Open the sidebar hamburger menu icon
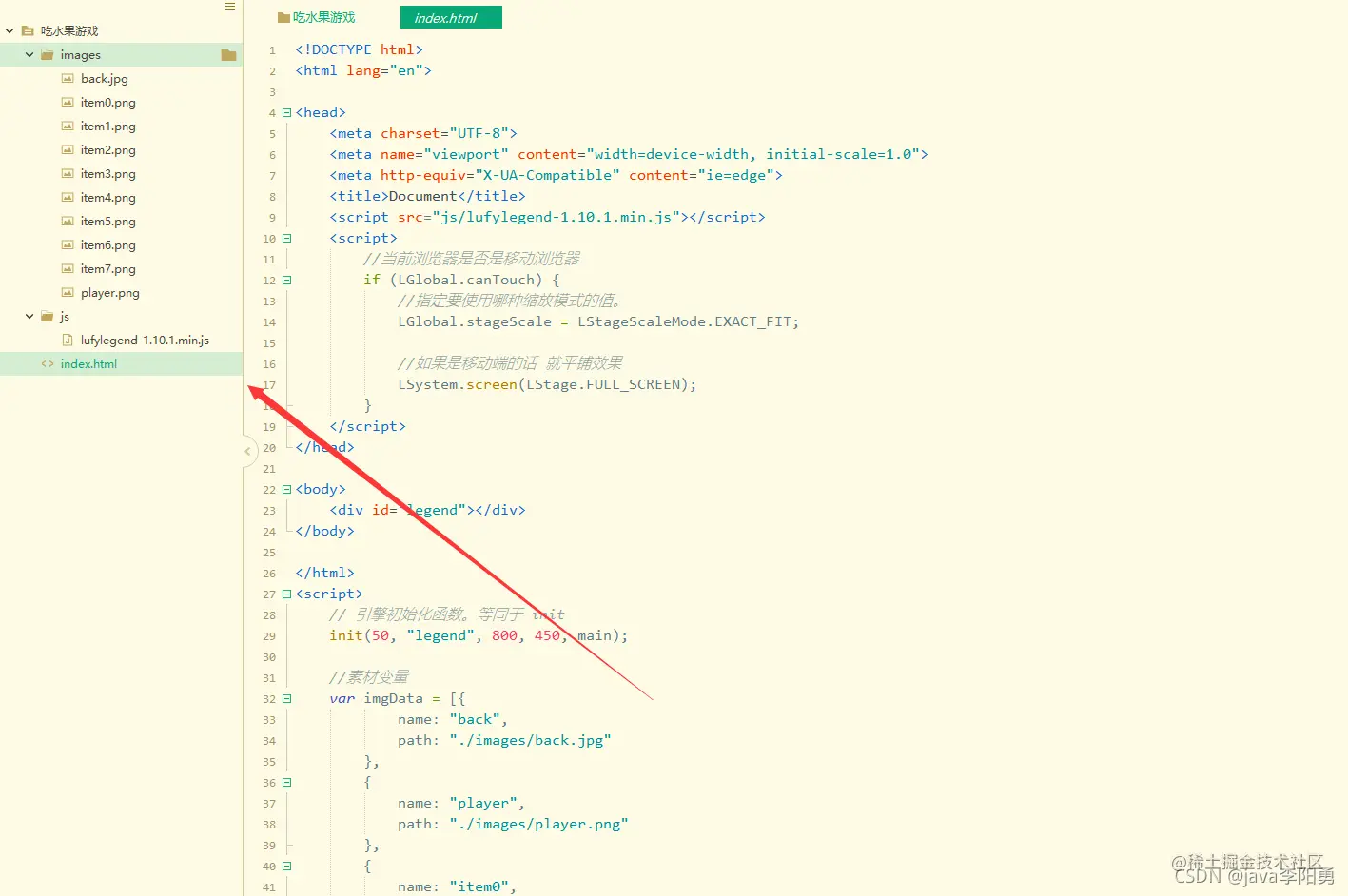The width and height of the screenshot is (1348, 896). (230, 7)
